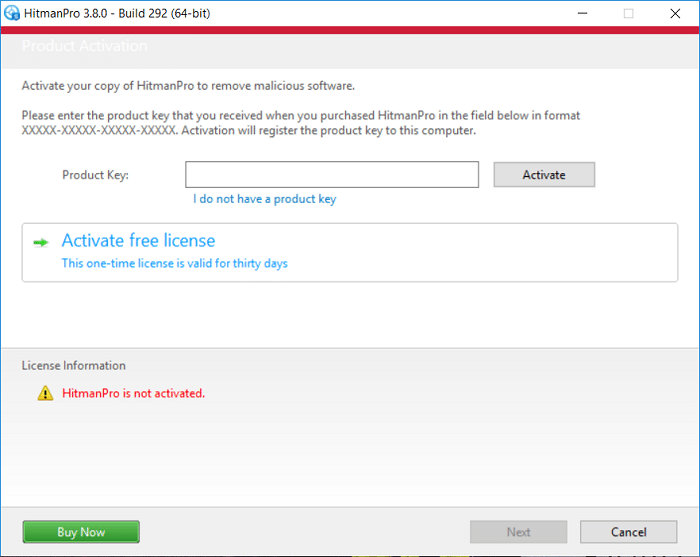Click the yellow warning triangle icon
The image size is (700, 557).
pyautogui.click(x=45, y=393)
